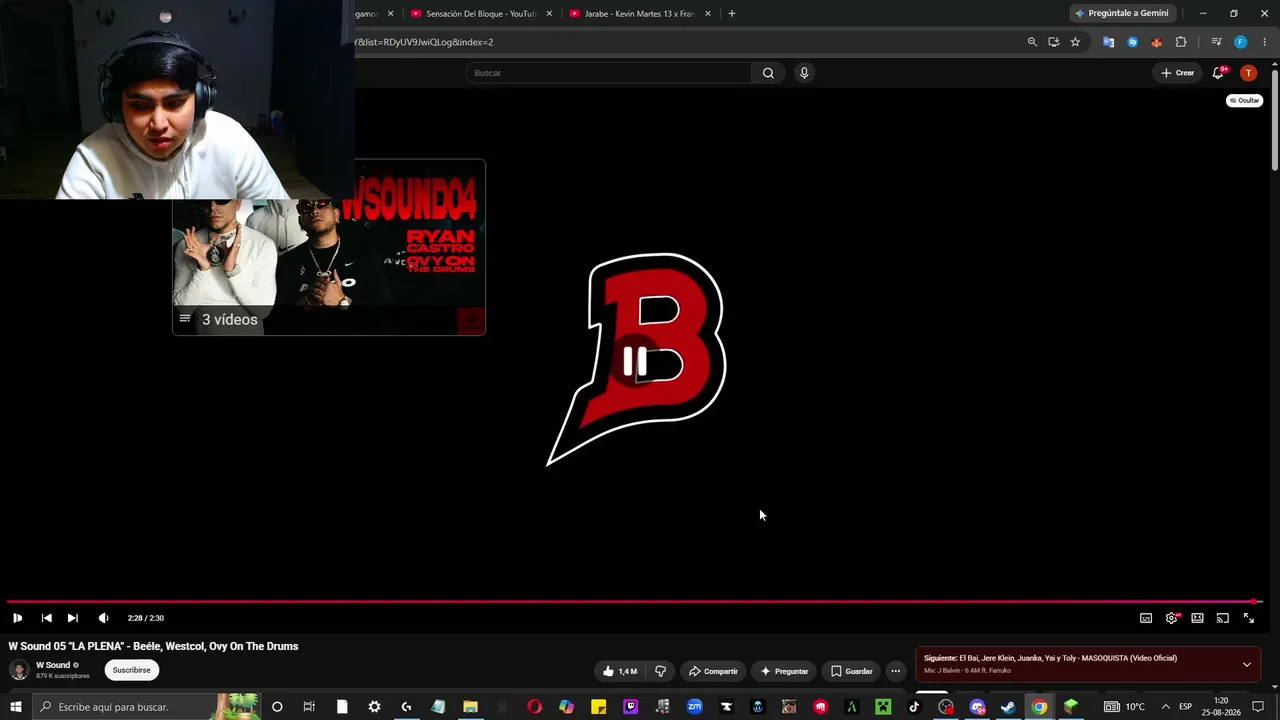Close the Jarabe - Kevin Martes 13 tab
This screenshot has width=1280, height=720.
708,14
